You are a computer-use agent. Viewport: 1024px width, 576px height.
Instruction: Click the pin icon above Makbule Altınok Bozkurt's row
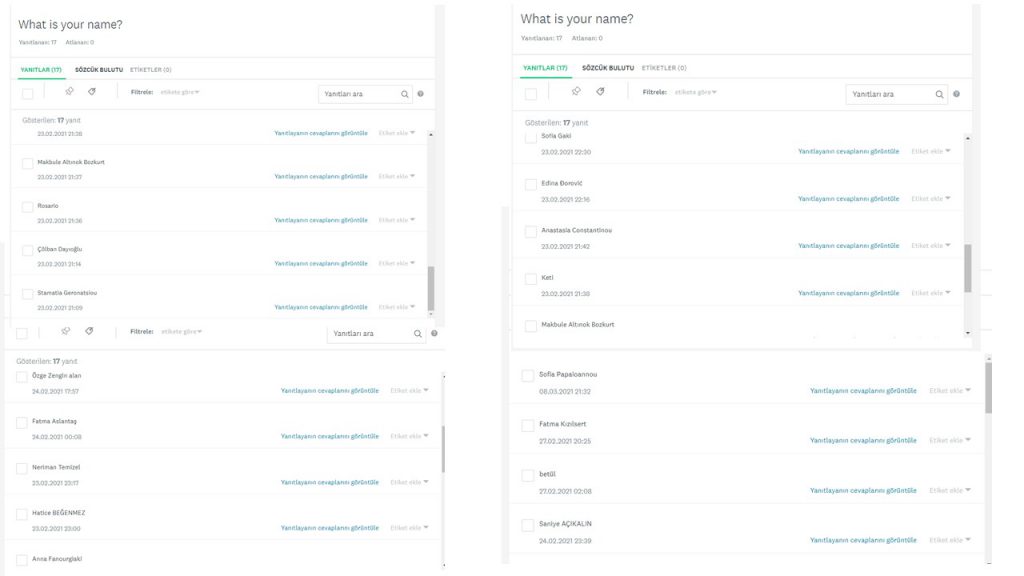click(x=70, y=91)
